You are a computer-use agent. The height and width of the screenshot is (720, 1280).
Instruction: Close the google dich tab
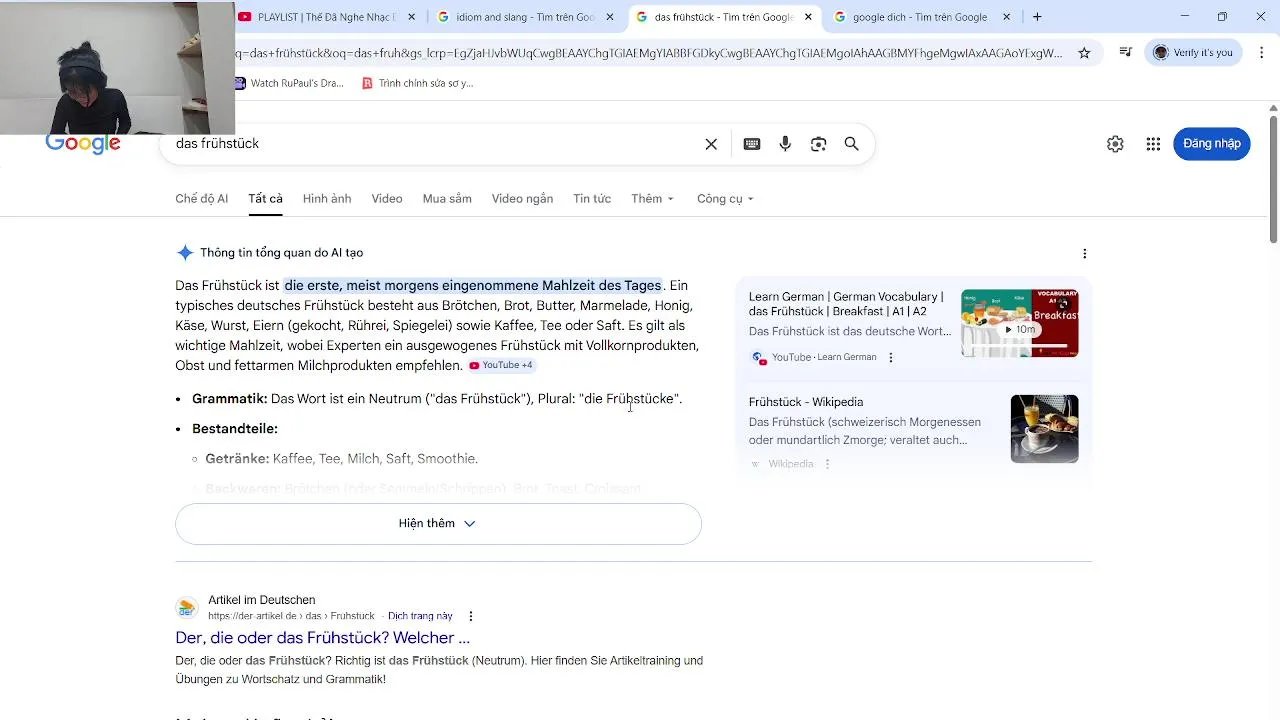1006,17
